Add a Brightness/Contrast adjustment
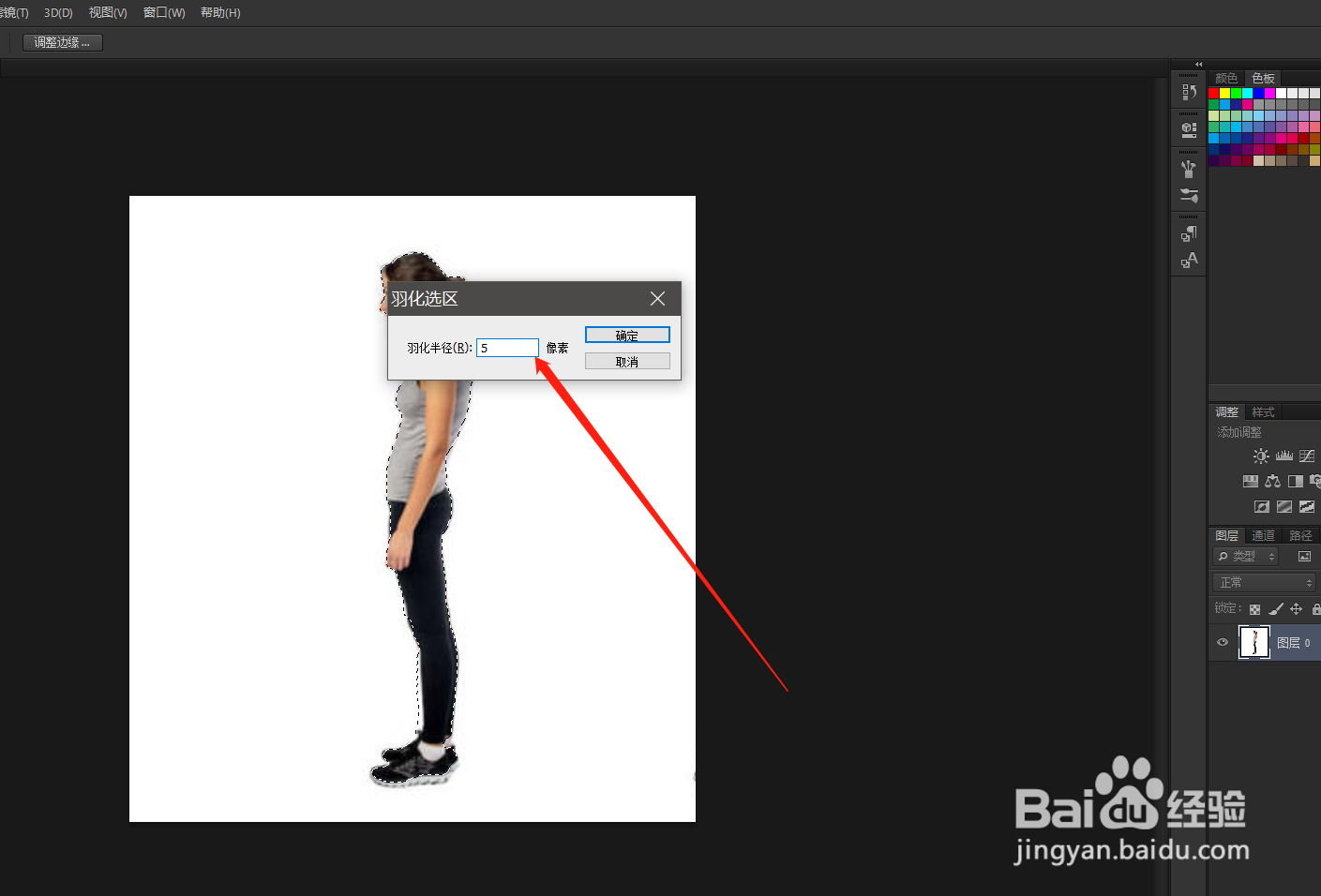 coord(1261,455)
